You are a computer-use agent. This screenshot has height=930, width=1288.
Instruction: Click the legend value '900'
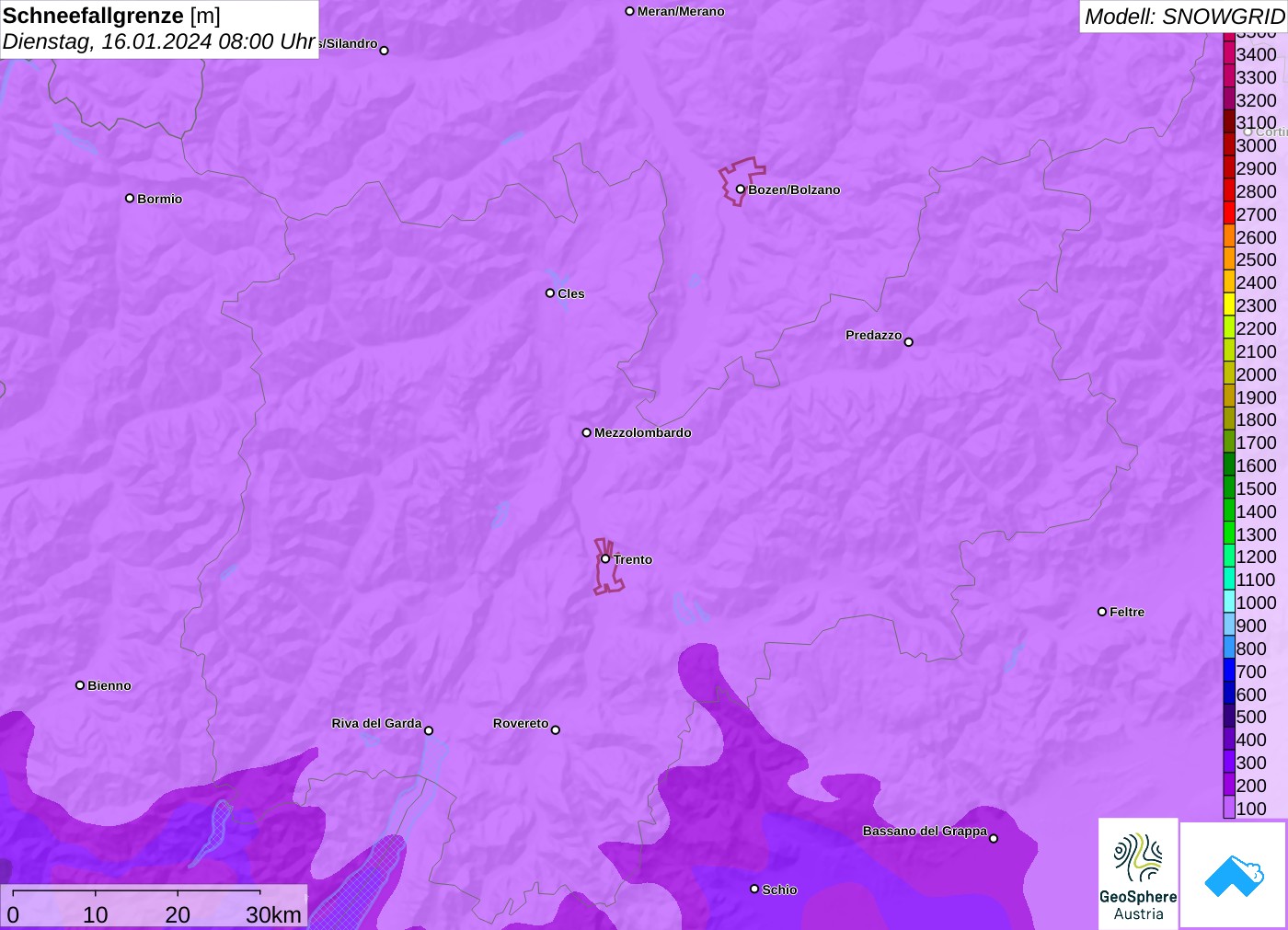pyautogui.click(x=1251, y=626)
